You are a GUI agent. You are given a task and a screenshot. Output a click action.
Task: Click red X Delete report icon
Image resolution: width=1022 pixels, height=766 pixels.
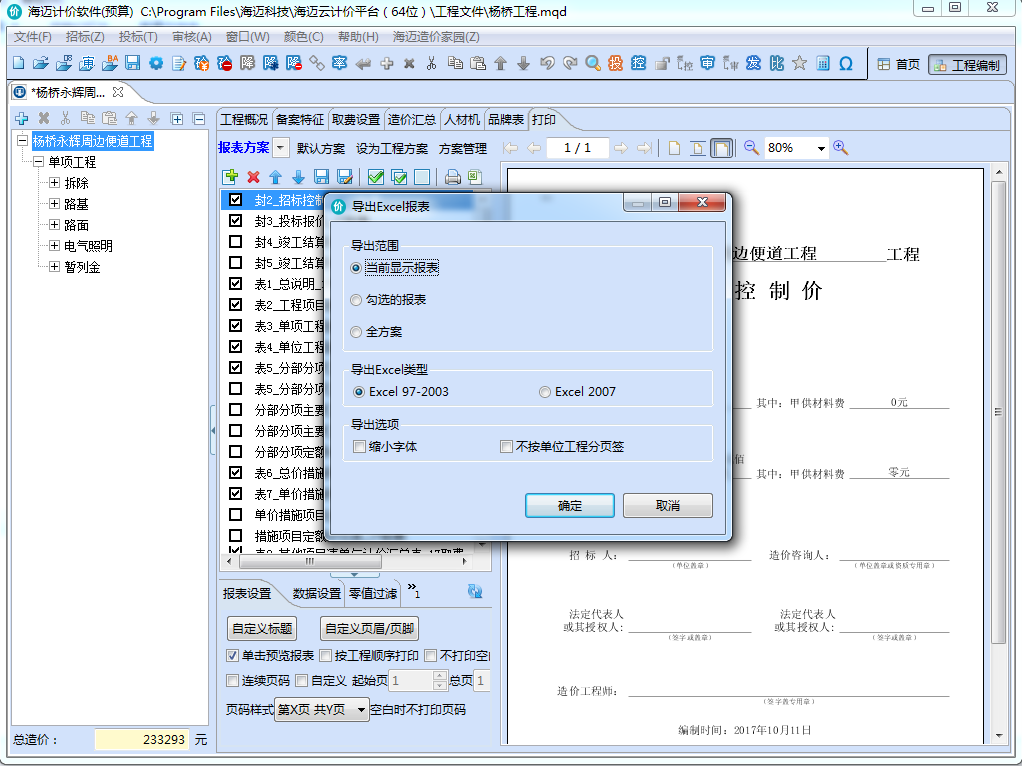[254, 177]
